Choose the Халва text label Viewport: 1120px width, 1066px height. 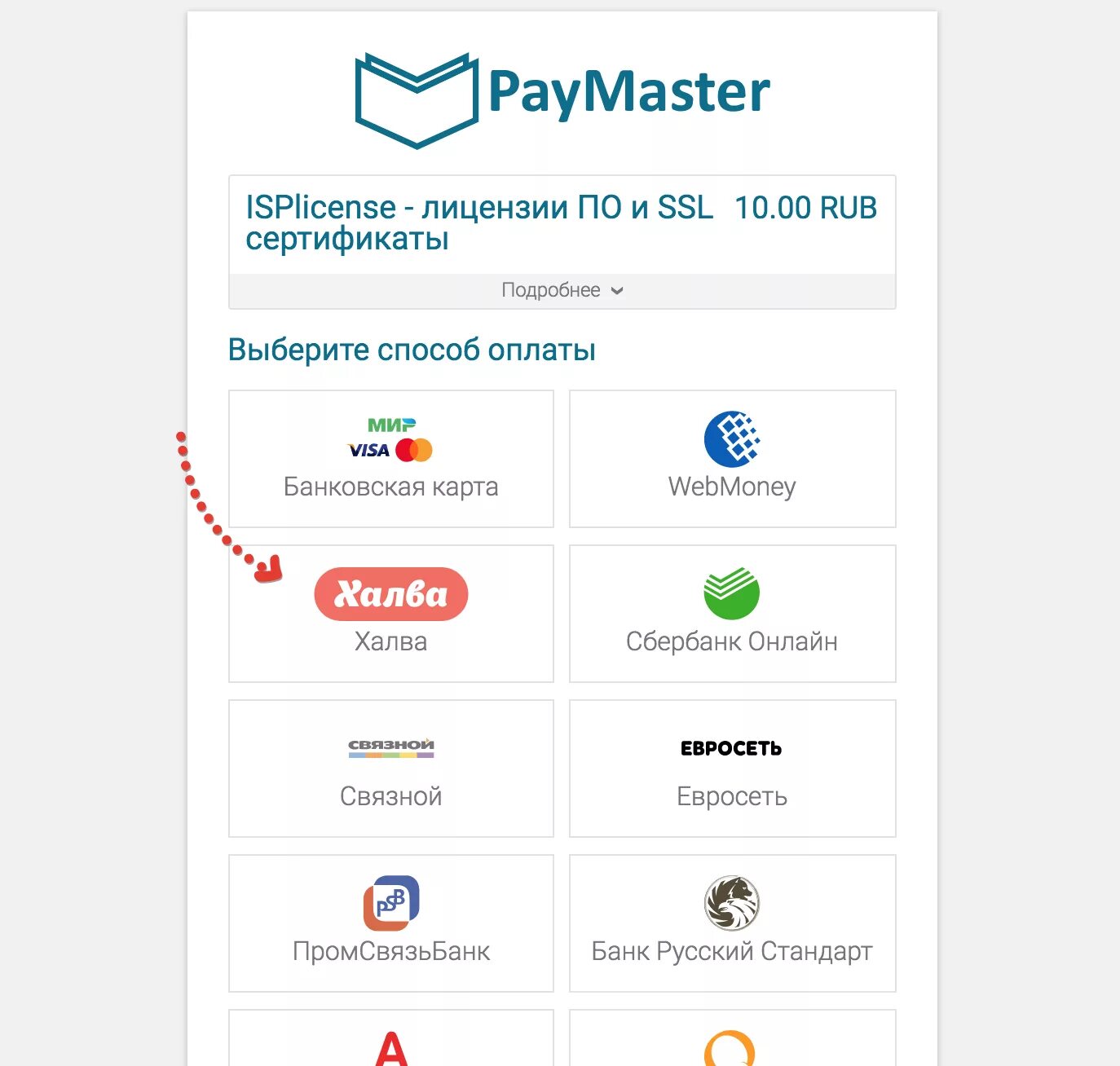(391, 641)
